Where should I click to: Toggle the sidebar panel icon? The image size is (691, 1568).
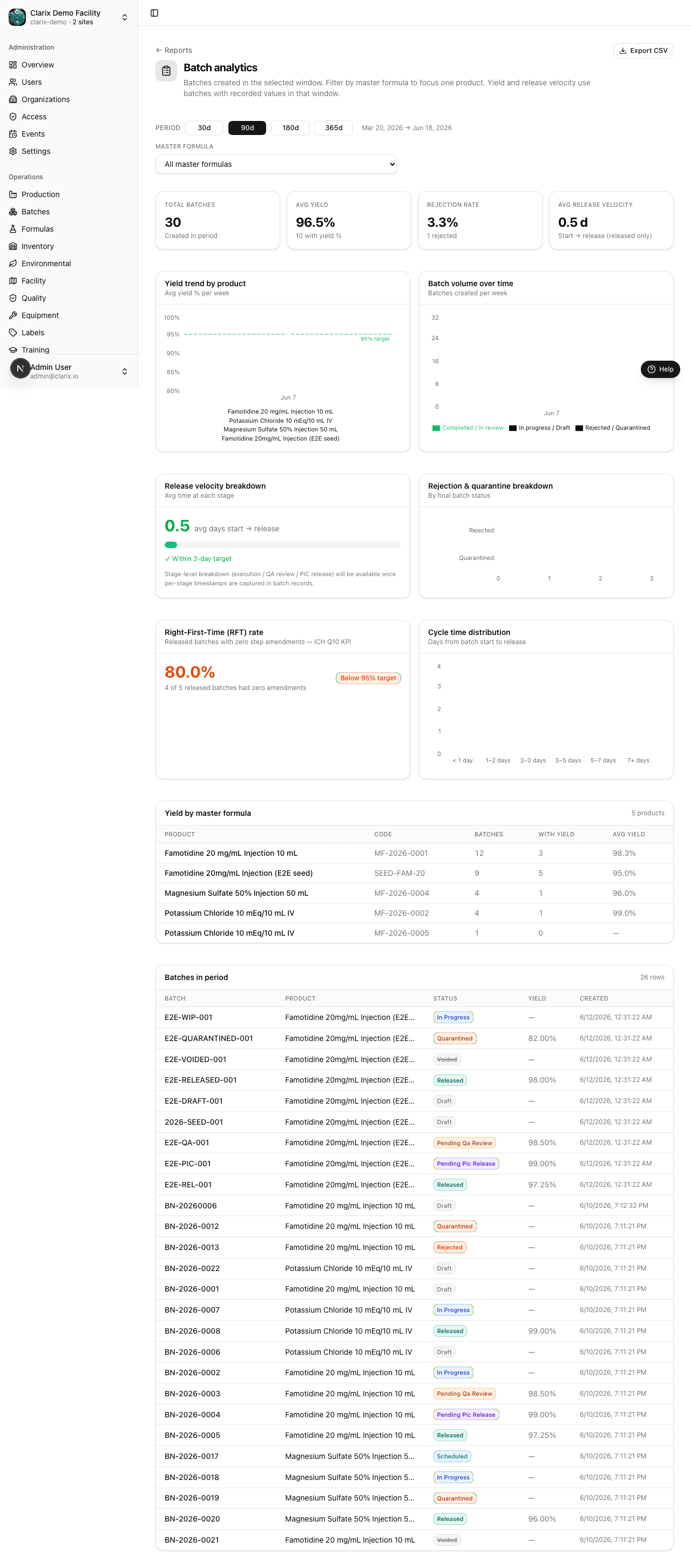coord(154,13)
